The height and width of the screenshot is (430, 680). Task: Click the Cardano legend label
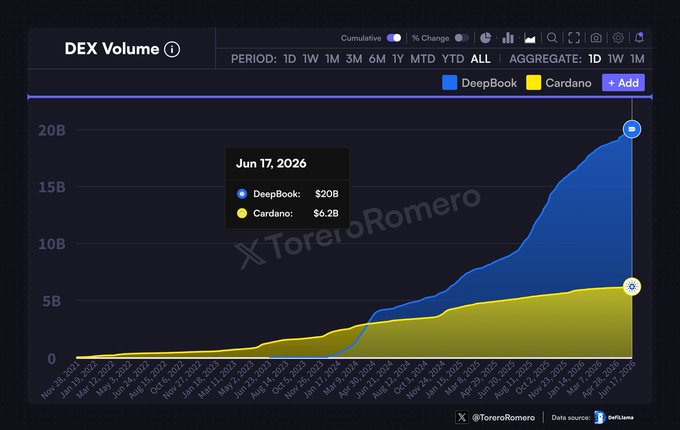(568, 83)
